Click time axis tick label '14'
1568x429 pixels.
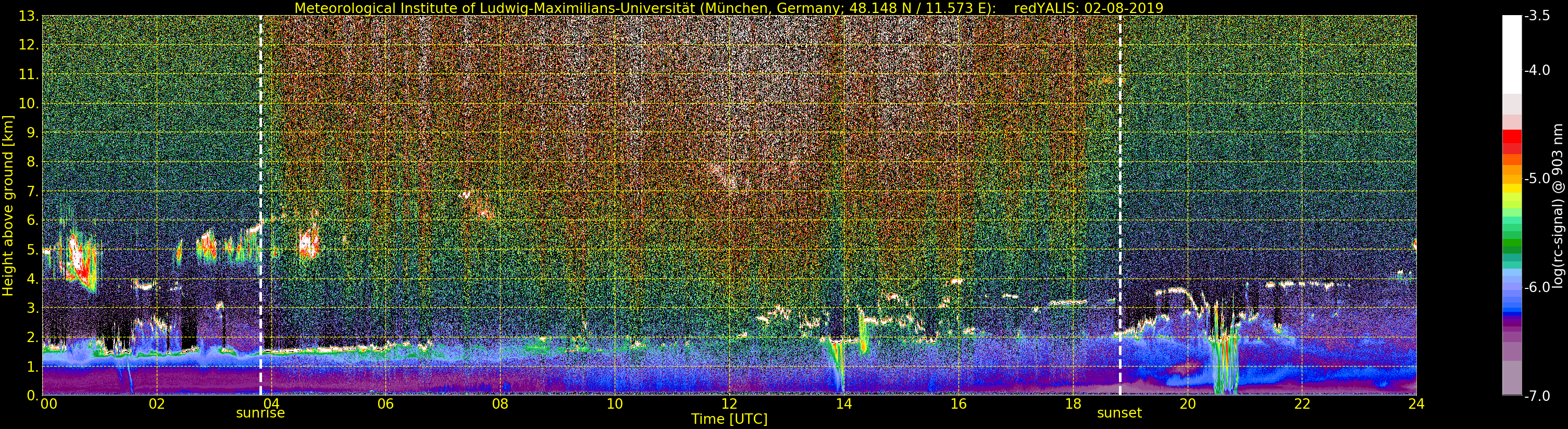coord(844,403)
